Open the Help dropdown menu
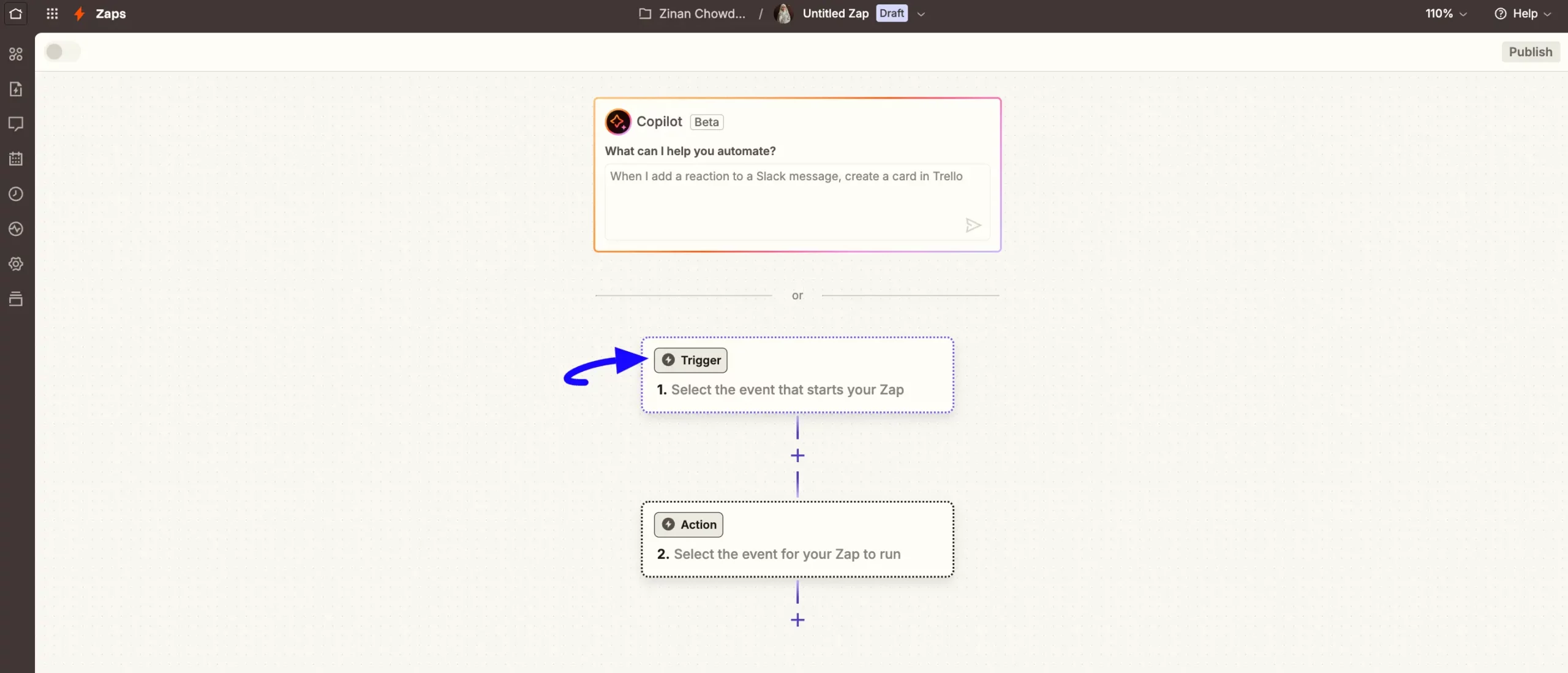 [1523, 13]
